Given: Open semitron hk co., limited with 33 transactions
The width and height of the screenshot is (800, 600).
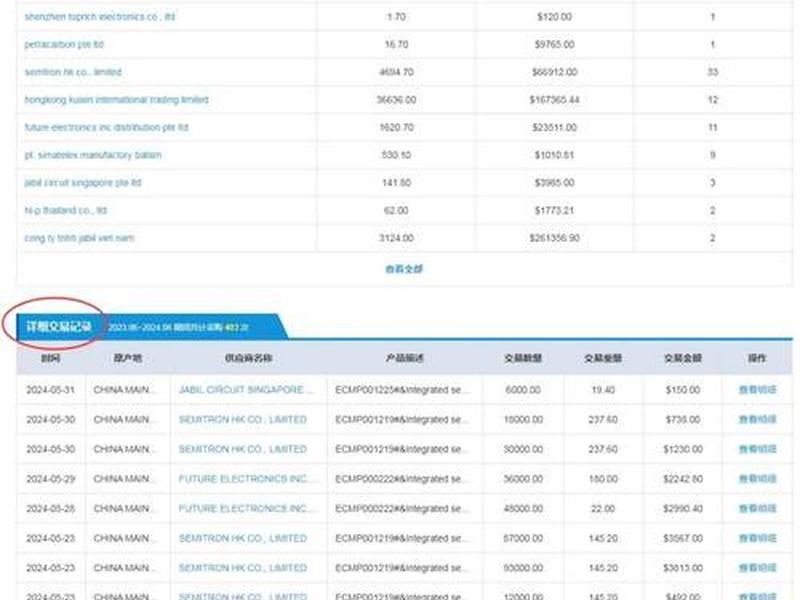Looking at the screenshot, I should click(73, 72).
